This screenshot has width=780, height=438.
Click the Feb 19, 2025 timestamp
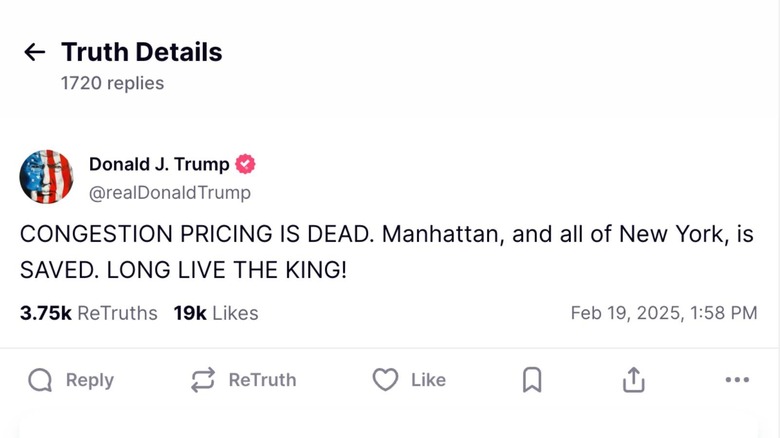click(663, 313)
